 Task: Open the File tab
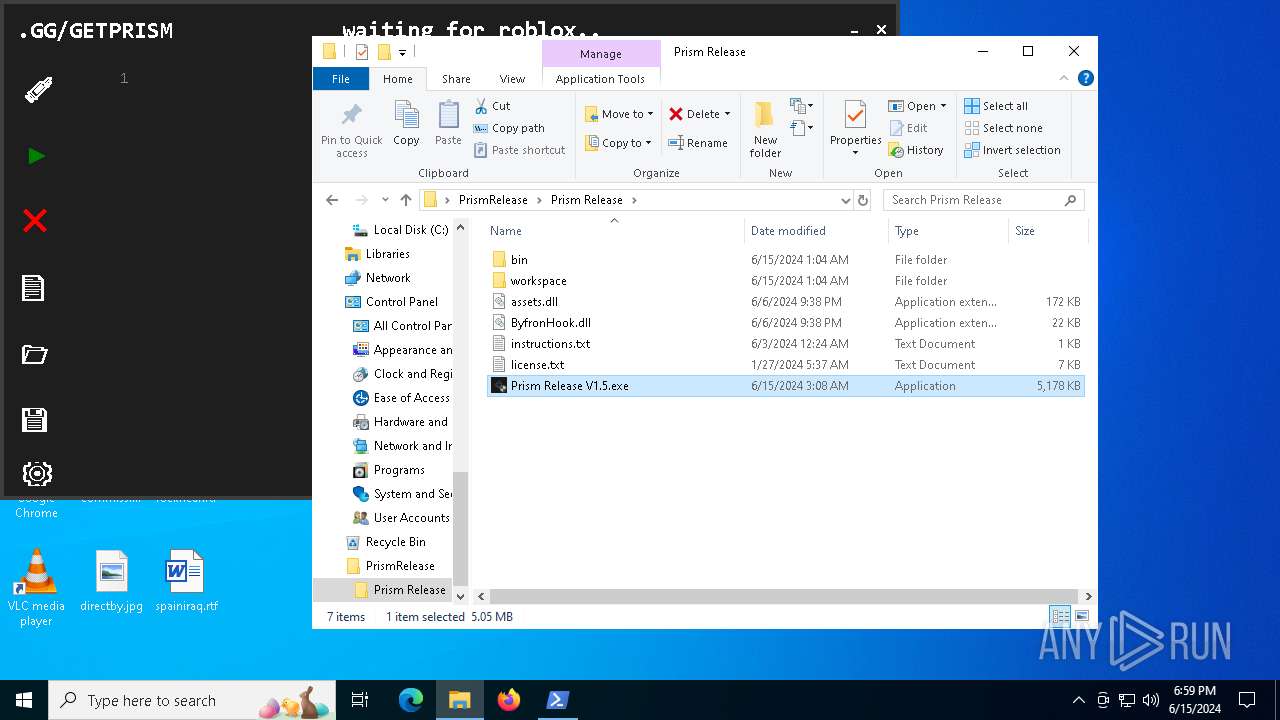[x=341, y=79]
